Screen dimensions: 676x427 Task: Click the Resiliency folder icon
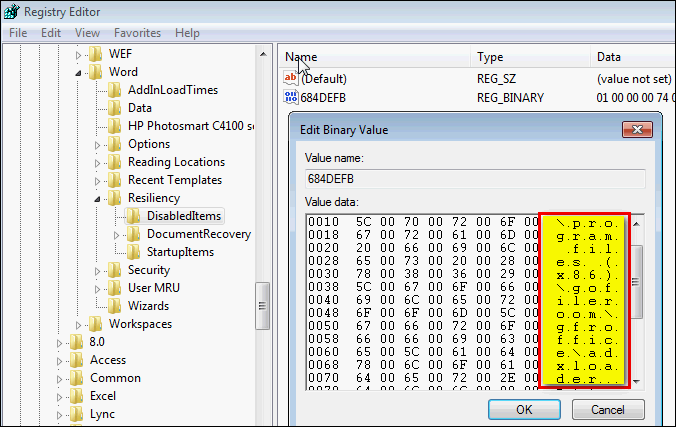pyautogui.click(x=115, y=198)
